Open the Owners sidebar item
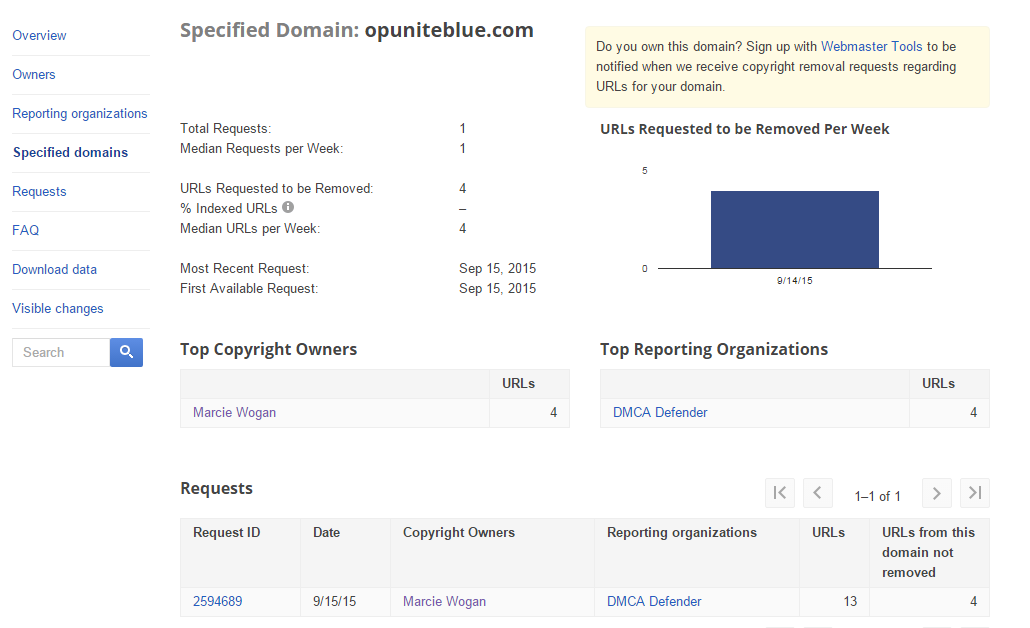Screen dimensions: 1030x628 pyautogui.click(x=34, y=74)
